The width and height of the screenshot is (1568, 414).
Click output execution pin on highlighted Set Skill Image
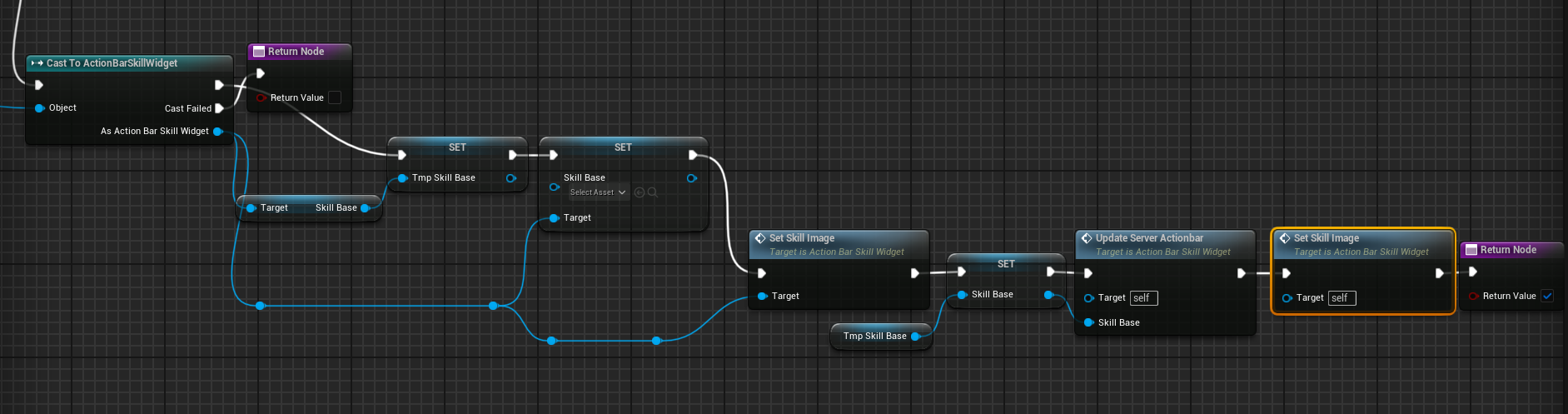pos(1440,273)
